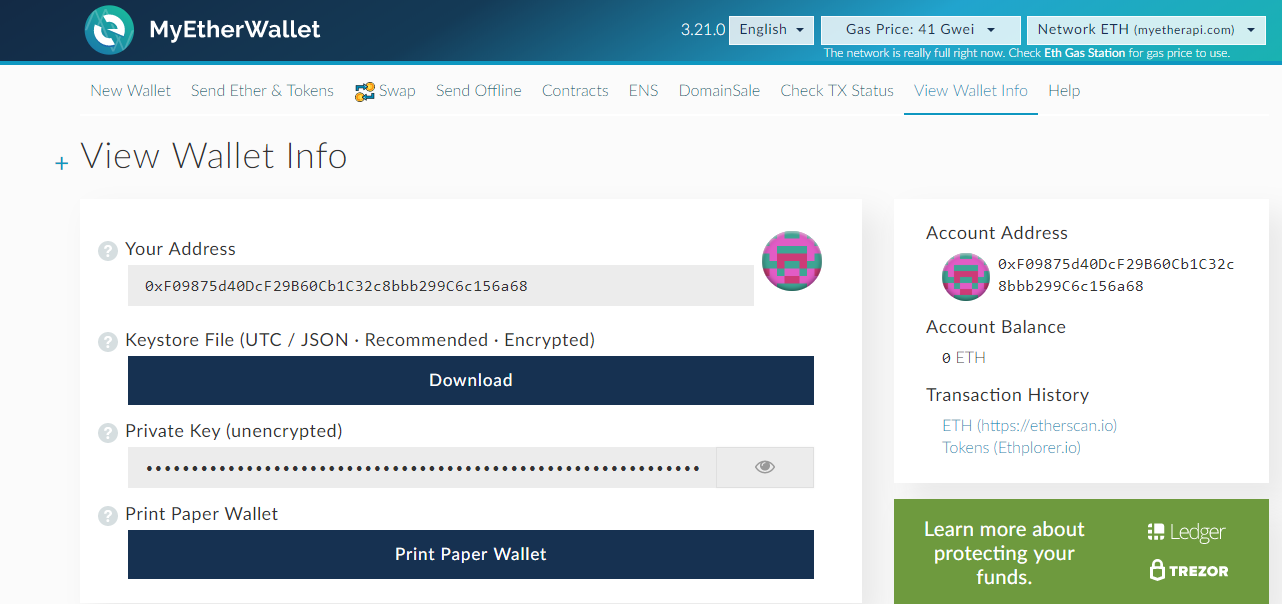Click the Print Paper Wallet button
Viewport: 1282px width, 604px height.
[471, 554]
